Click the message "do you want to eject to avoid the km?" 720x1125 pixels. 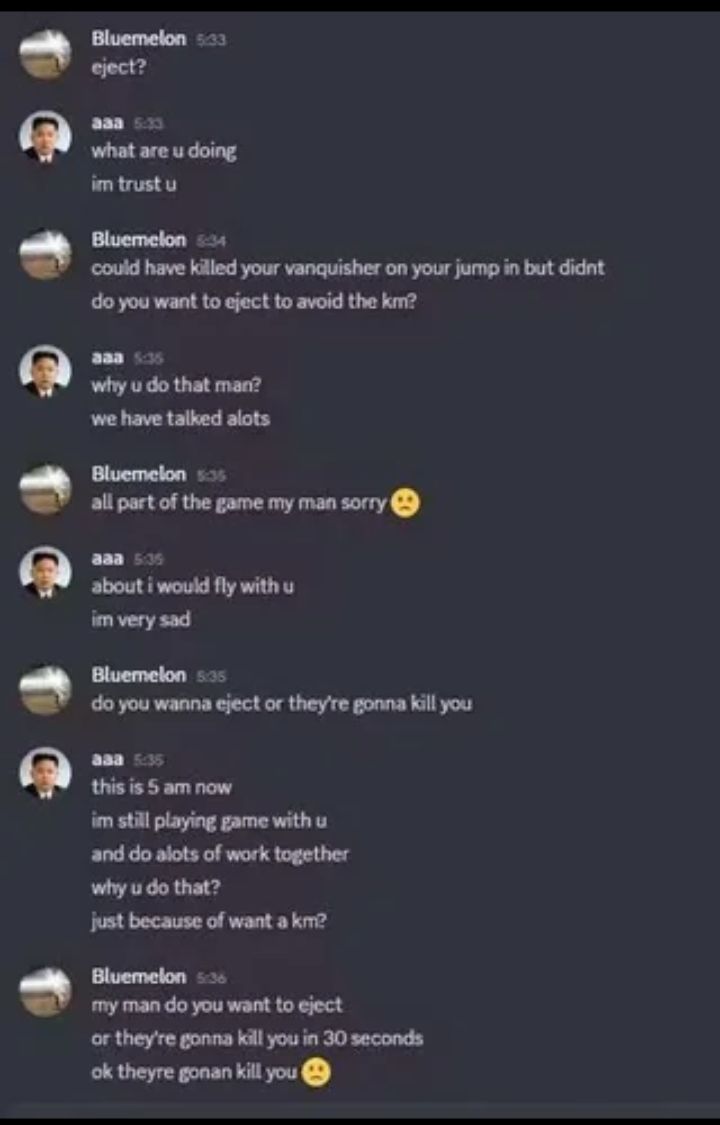[253, 302]
